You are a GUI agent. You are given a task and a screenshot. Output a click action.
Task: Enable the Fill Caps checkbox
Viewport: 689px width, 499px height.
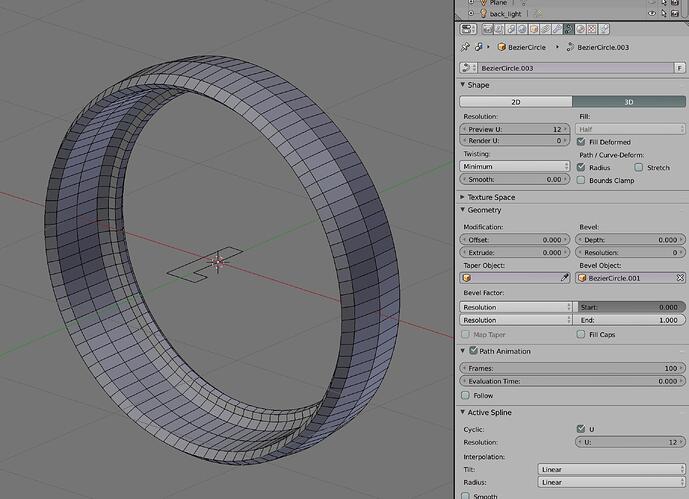point(581,334)
